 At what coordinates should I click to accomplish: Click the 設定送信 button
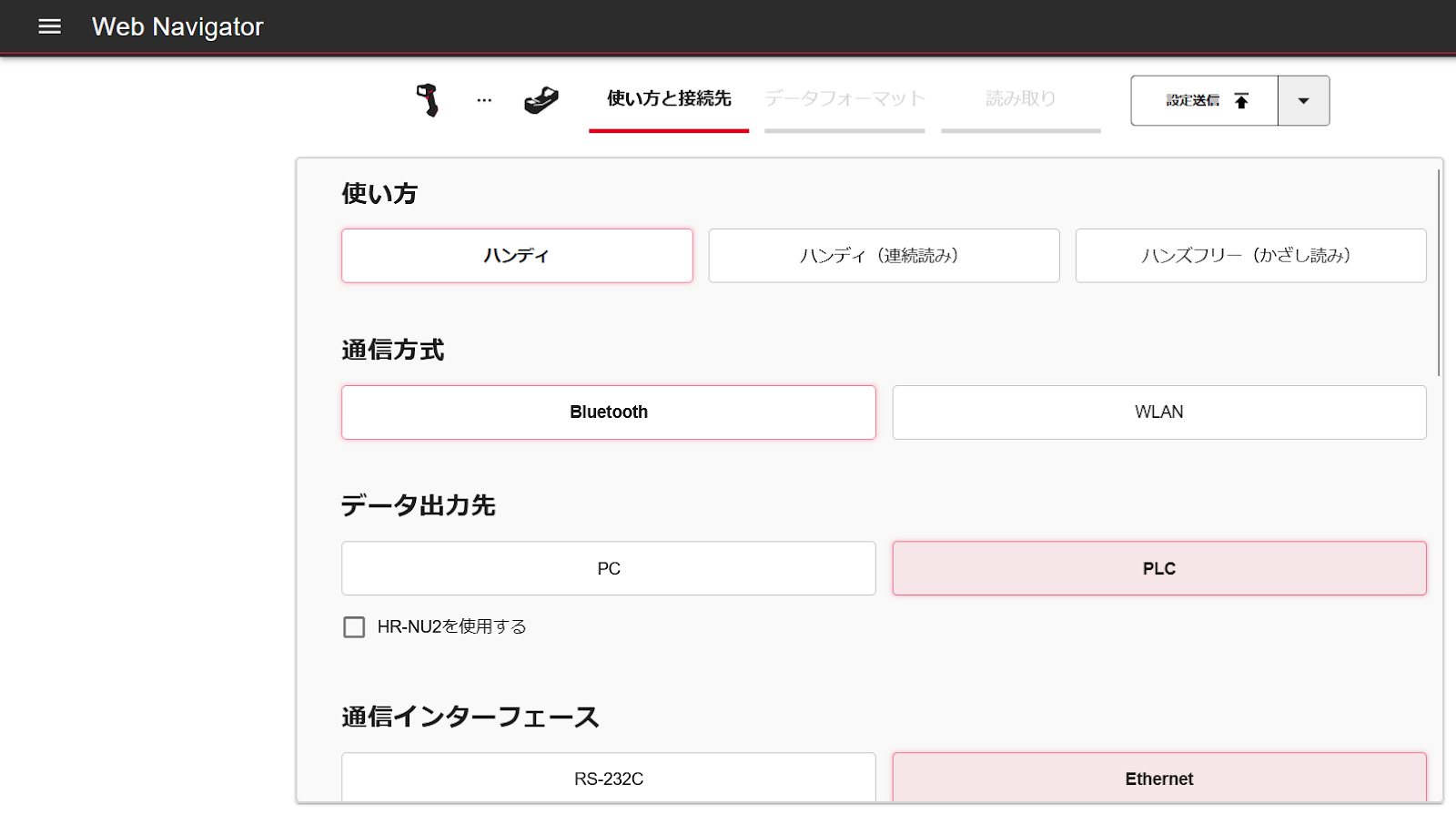1205,100
